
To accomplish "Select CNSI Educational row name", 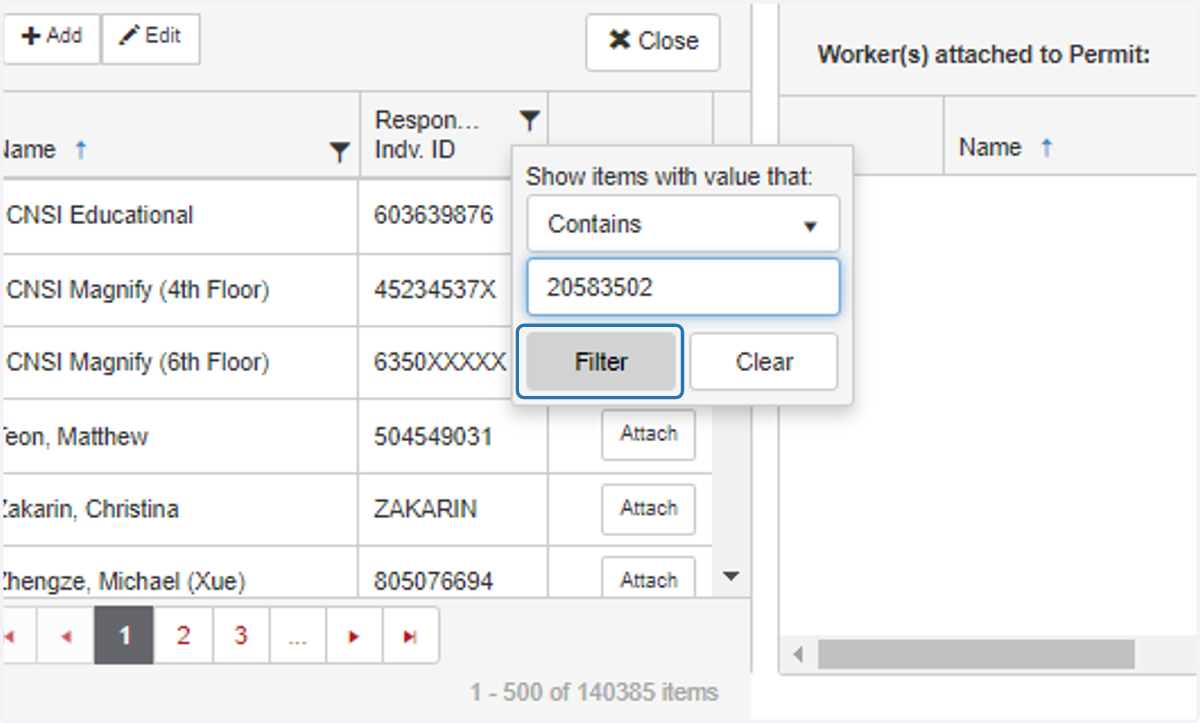I will pyautogui.click(x=100, y=215).
